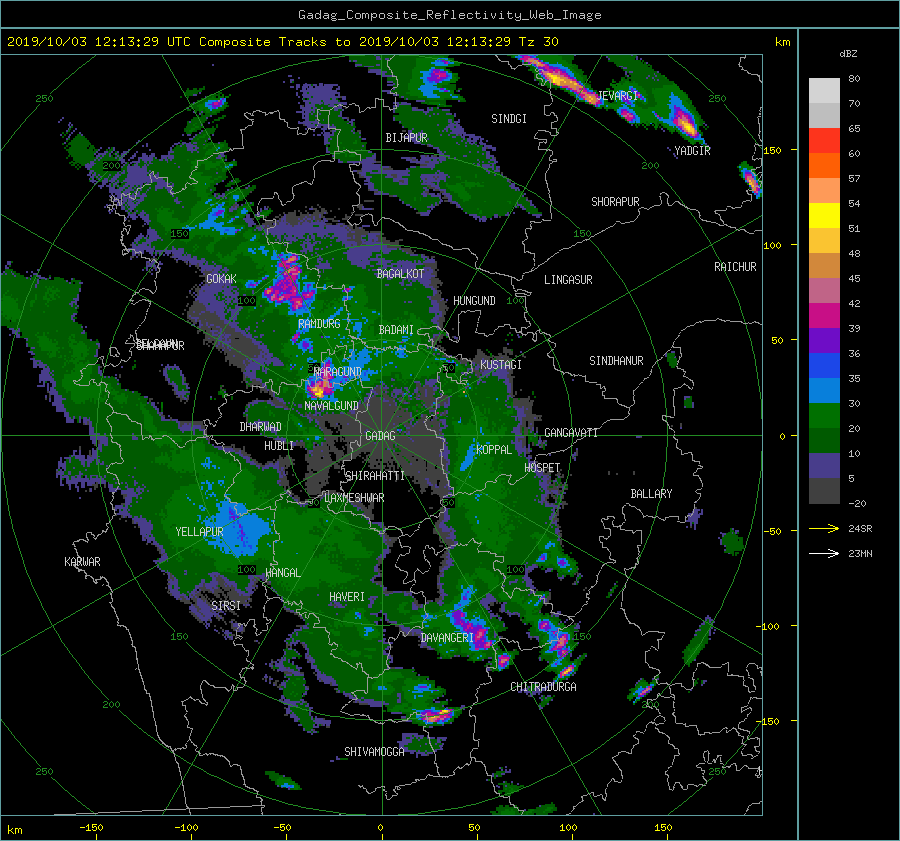Click the white 23MN arrow legend icon
The image size is (900, 841).
click(x=824, y=554)
